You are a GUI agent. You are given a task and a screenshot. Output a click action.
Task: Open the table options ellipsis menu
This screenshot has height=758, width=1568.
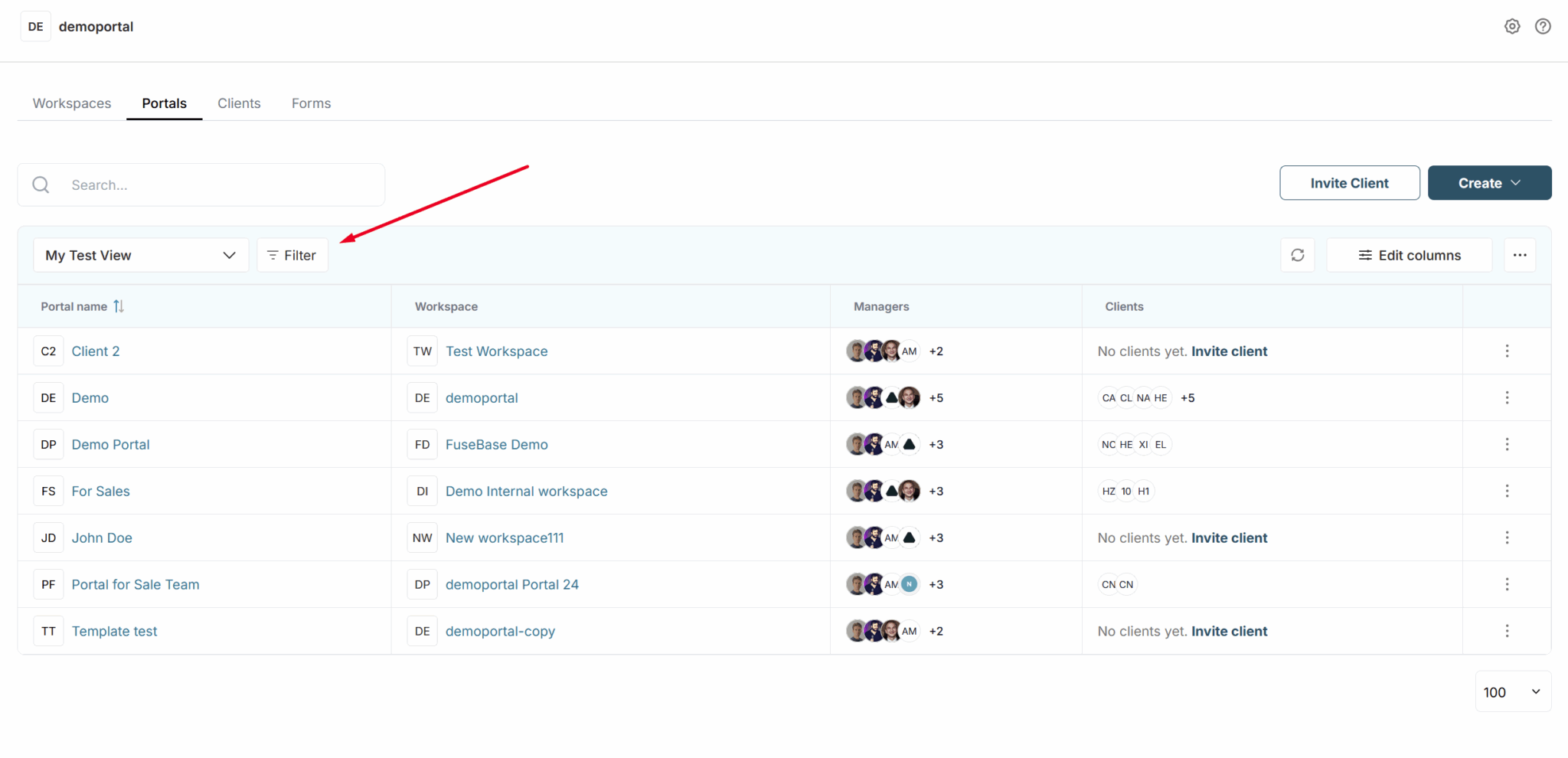1521,255
